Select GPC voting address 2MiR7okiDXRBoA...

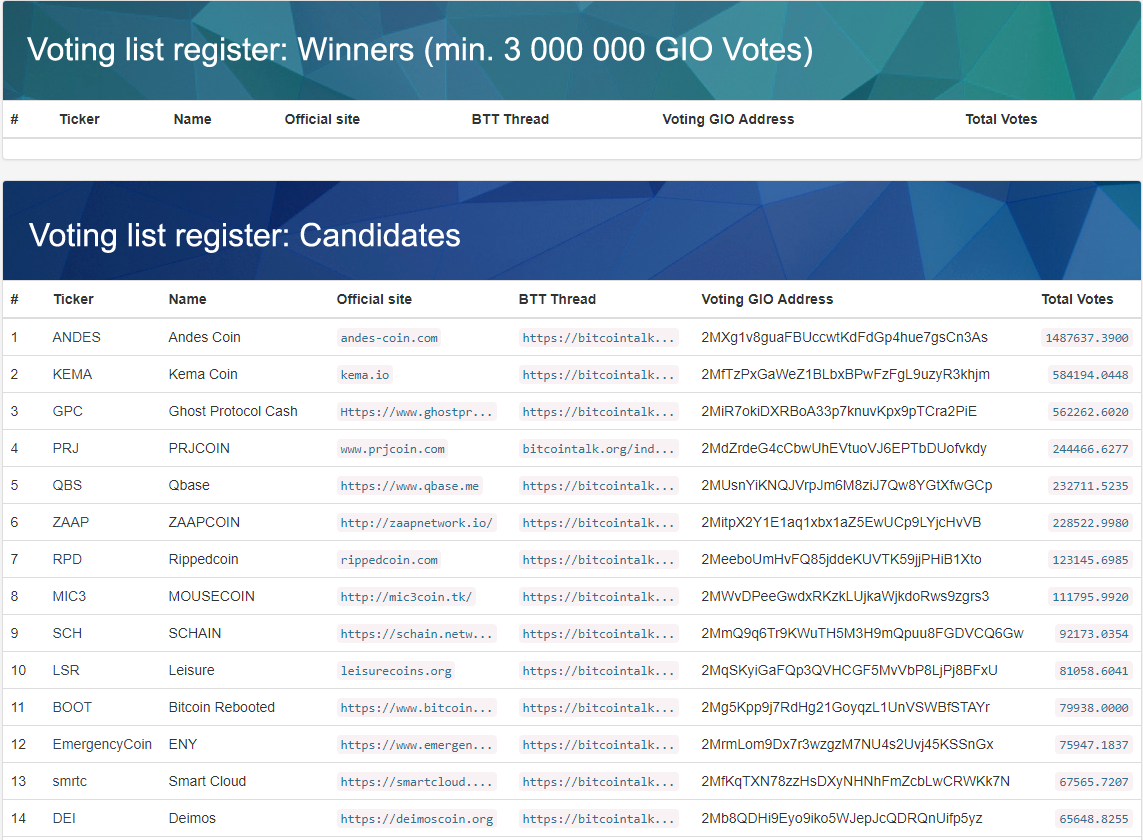(x=839, y=411)
